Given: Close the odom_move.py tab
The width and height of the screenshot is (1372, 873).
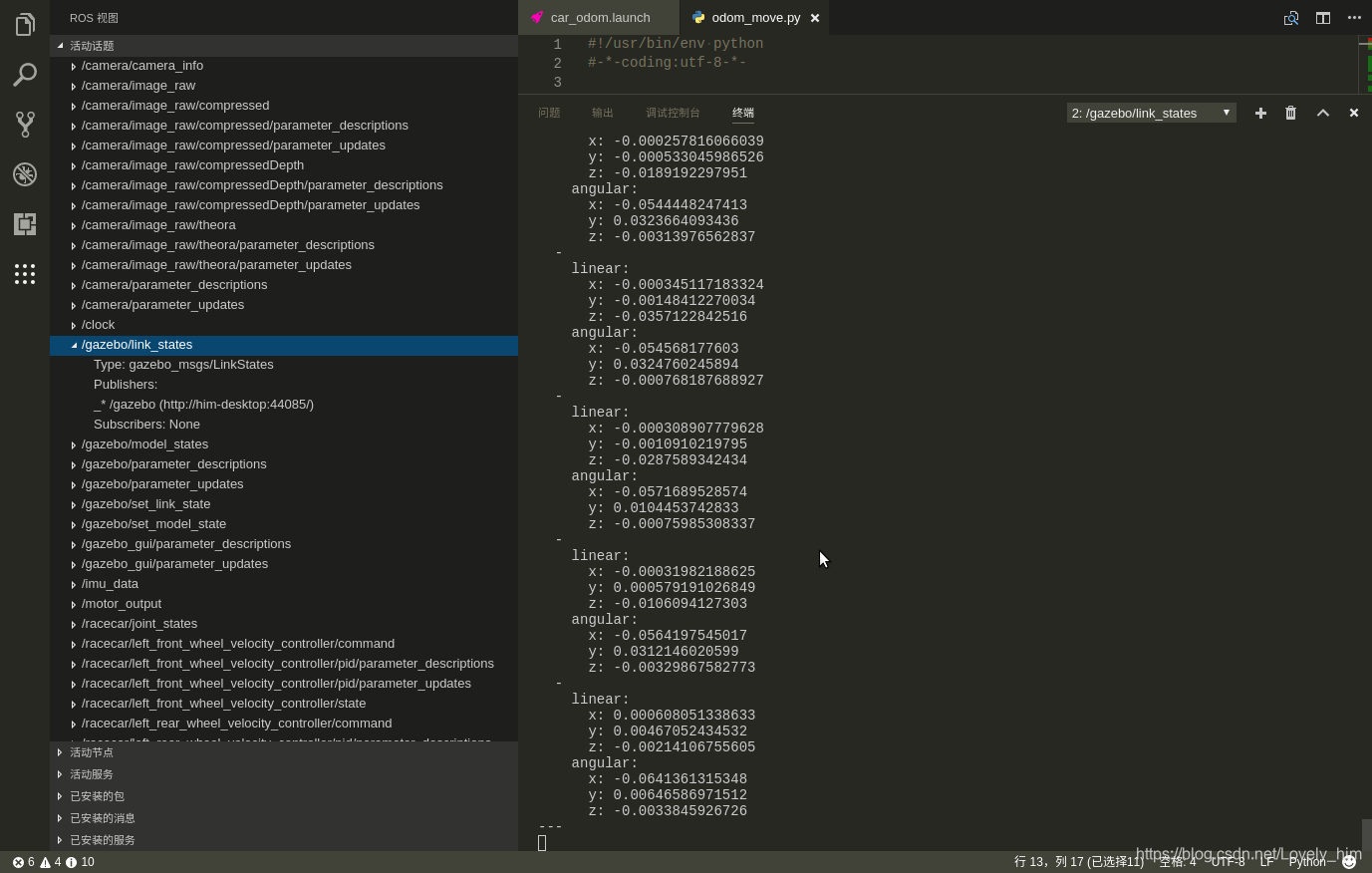Looking at the screenshot, I should click(x=815, y=18).
